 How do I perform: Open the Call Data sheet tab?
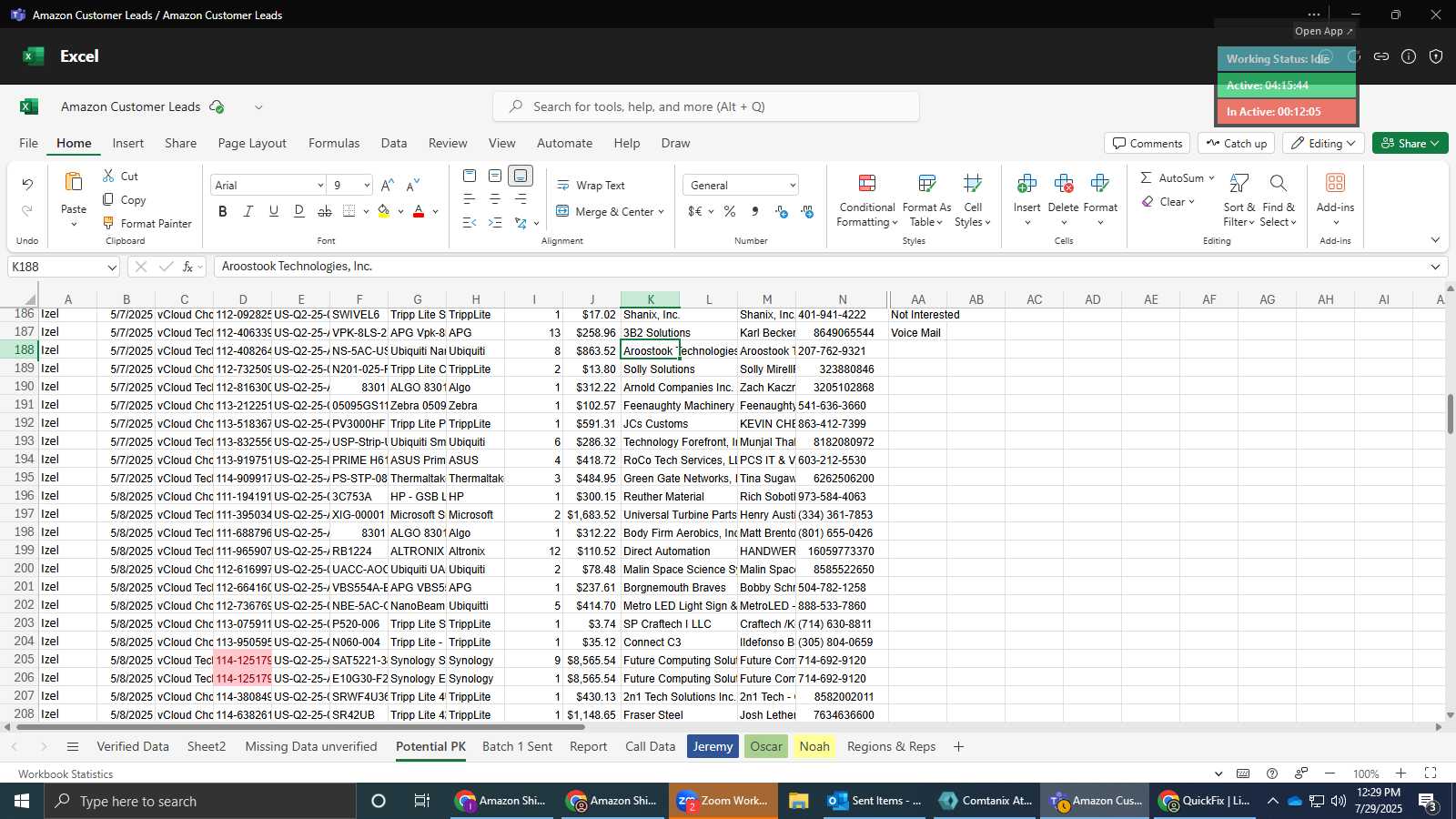point(651,746)
